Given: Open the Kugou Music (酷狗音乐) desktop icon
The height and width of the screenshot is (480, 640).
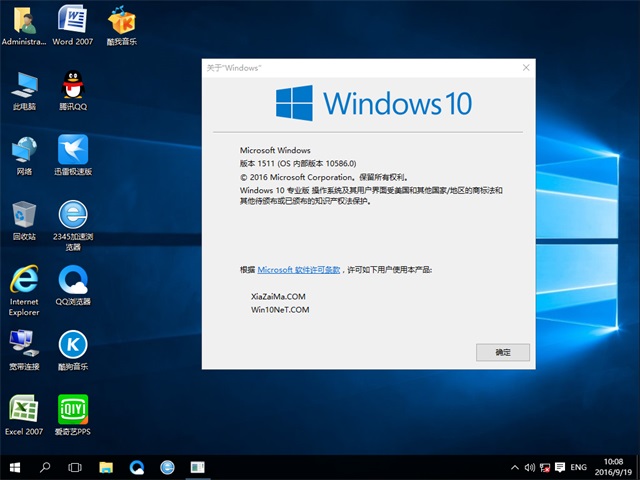Looking at the screenshot, I should (72, 345).
